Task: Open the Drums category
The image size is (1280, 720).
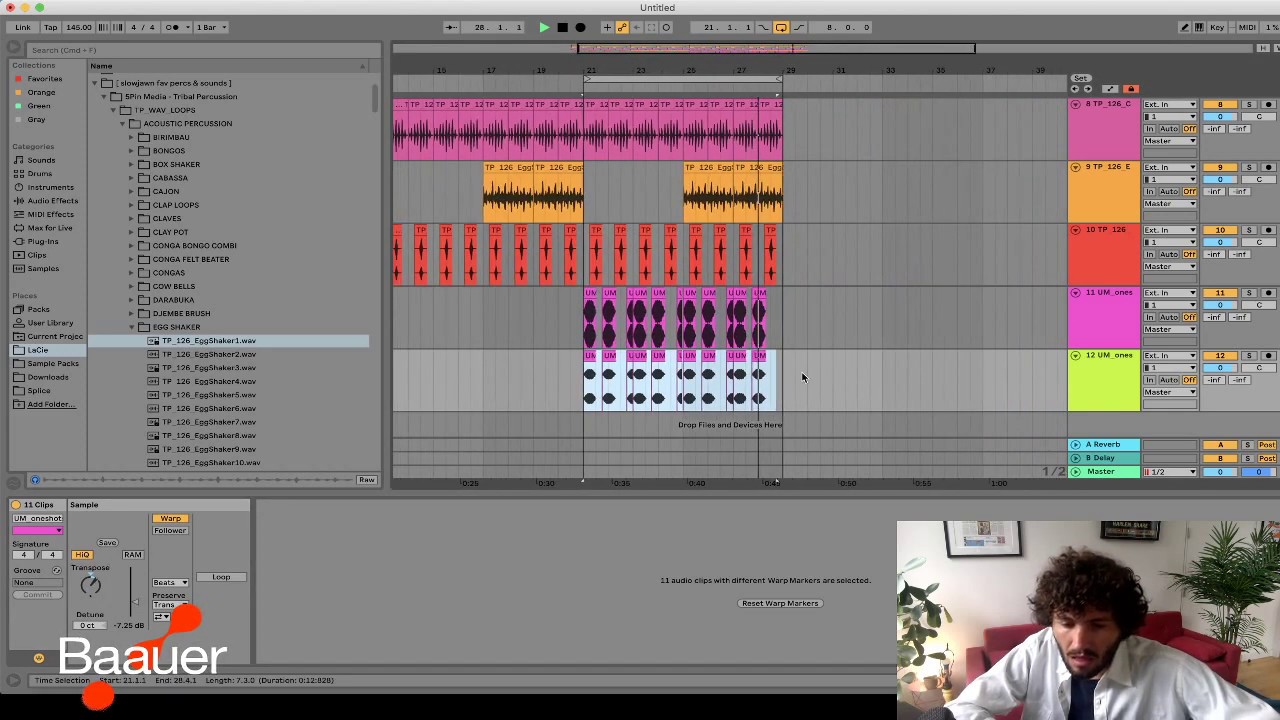Action: (39, 173)
